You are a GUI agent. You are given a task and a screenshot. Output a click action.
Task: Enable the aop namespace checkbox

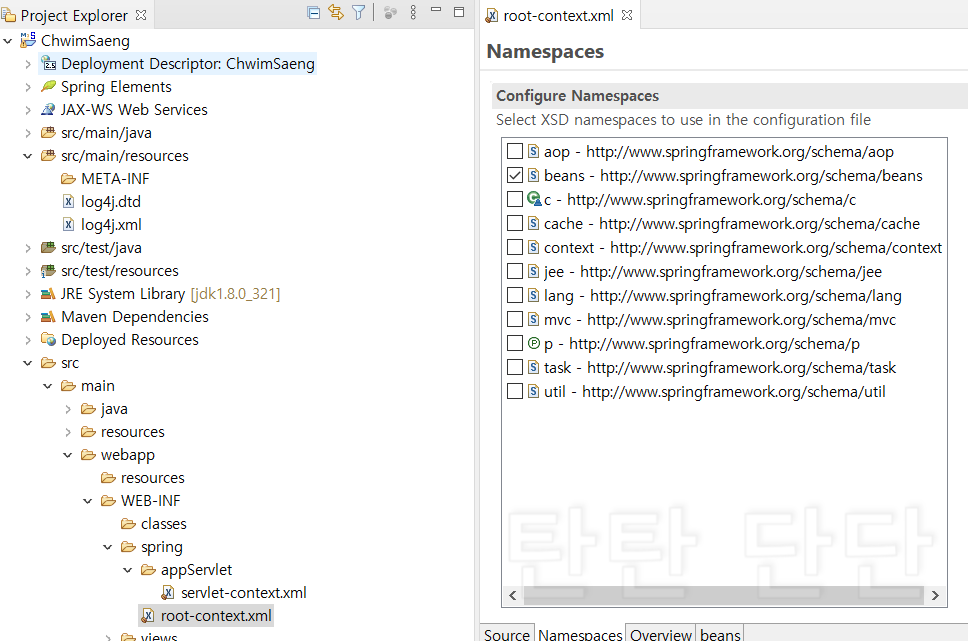point(515,151)
